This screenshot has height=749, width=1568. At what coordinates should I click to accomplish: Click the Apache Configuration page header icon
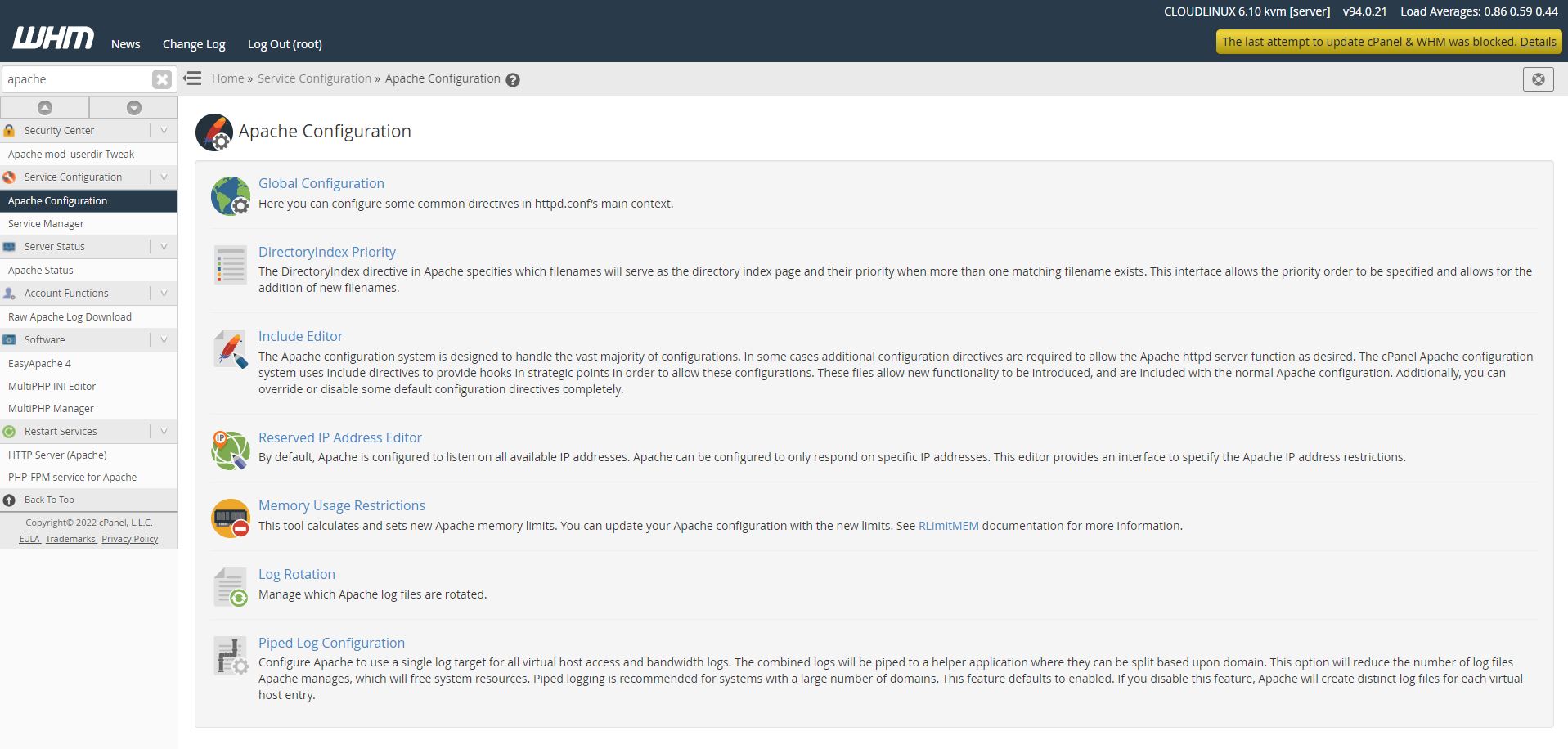click(x=214, y=132)
